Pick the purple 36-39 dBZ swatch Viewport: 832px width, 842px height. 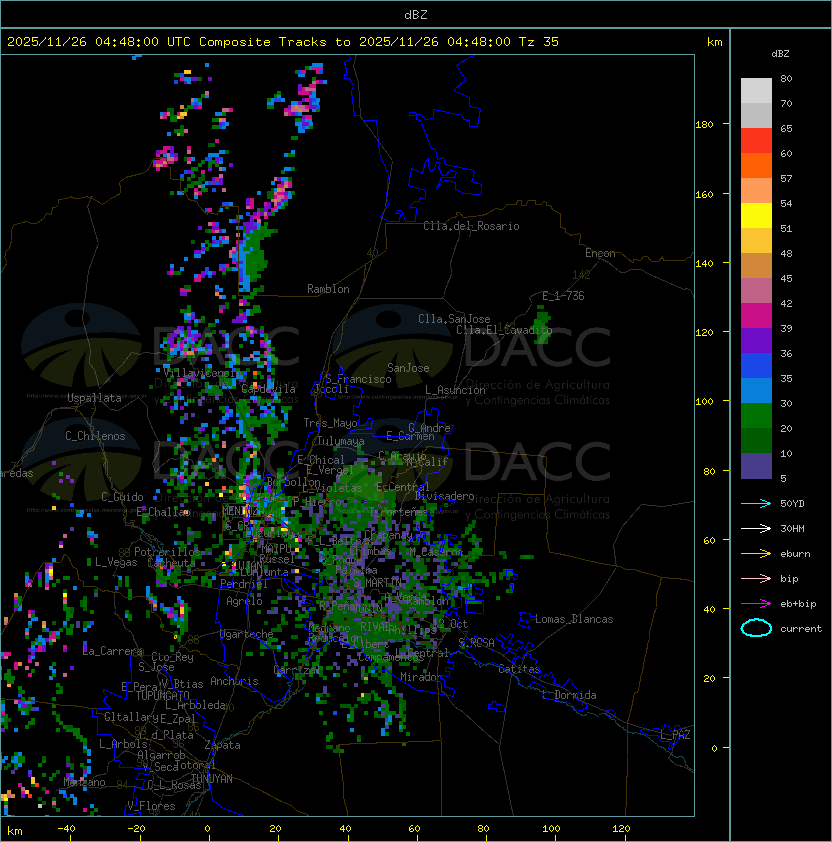point(756,340)
